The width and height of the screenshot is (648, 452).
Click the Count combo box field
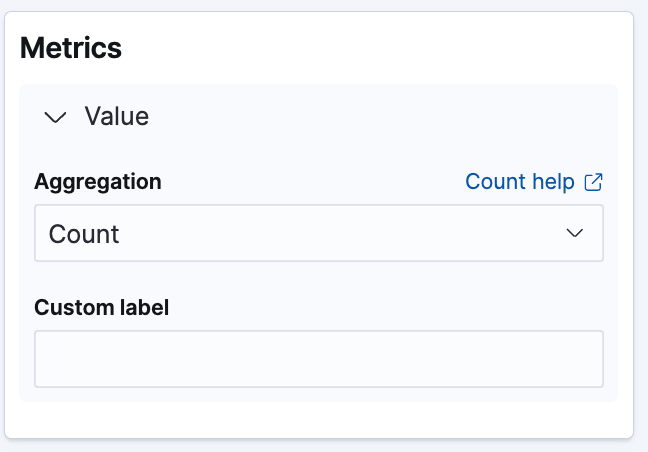(x=318, y=233)
